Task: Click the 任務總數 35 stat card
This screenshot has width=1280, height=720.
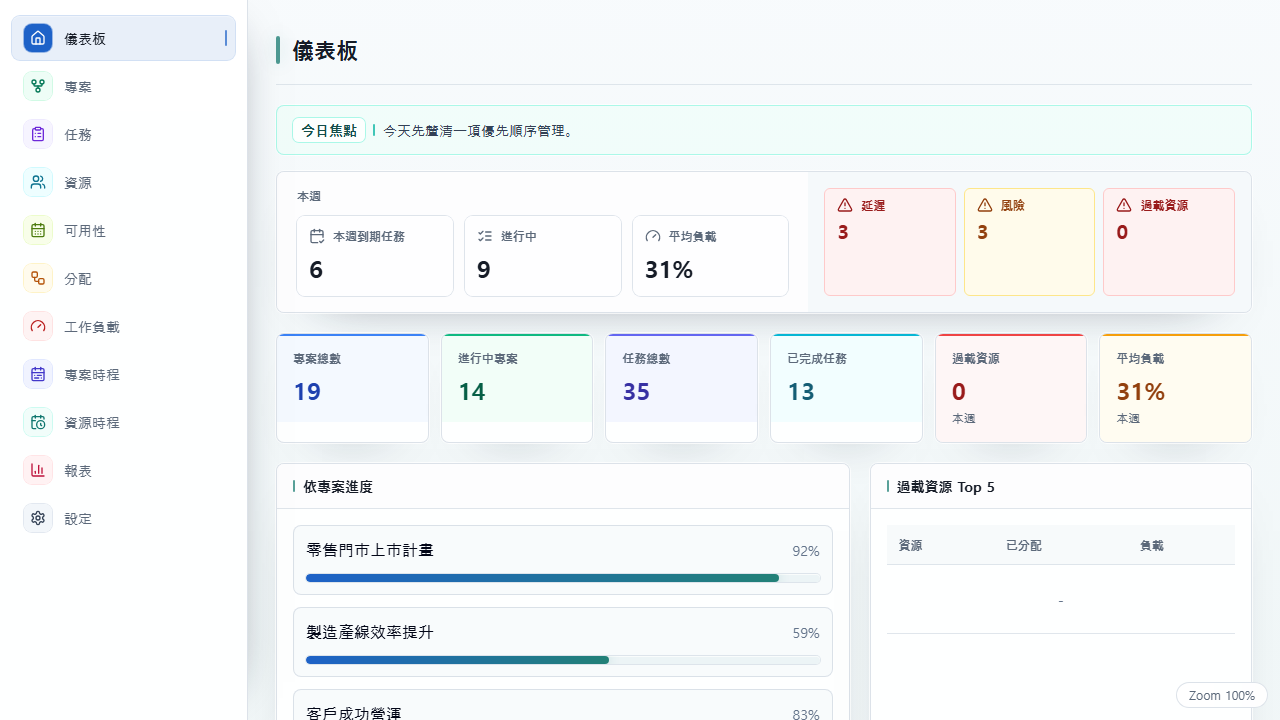Action: click(681, 388)
